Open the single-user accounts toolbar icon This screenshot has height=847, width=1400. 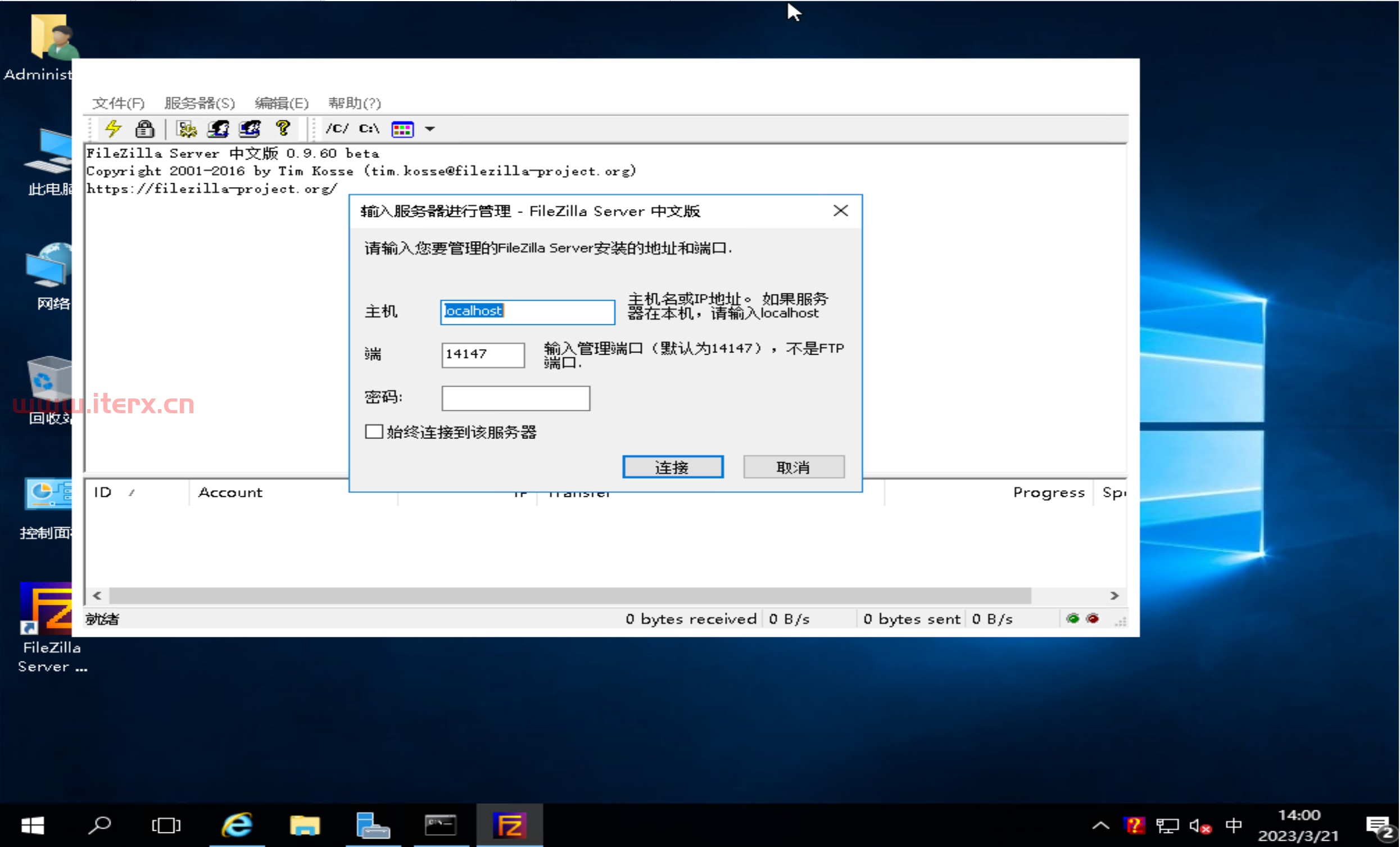tap(218, 129)
